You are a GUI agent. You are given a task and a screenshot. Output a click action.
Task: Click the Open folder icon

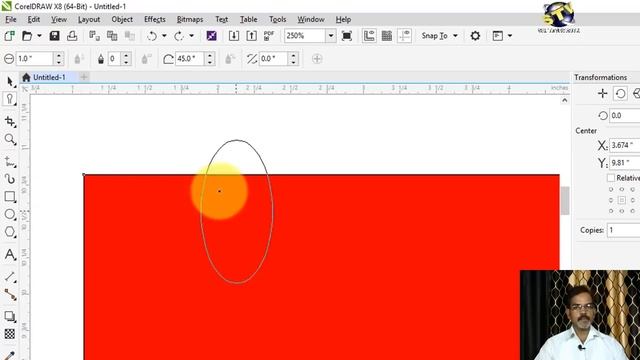[27, 36]
